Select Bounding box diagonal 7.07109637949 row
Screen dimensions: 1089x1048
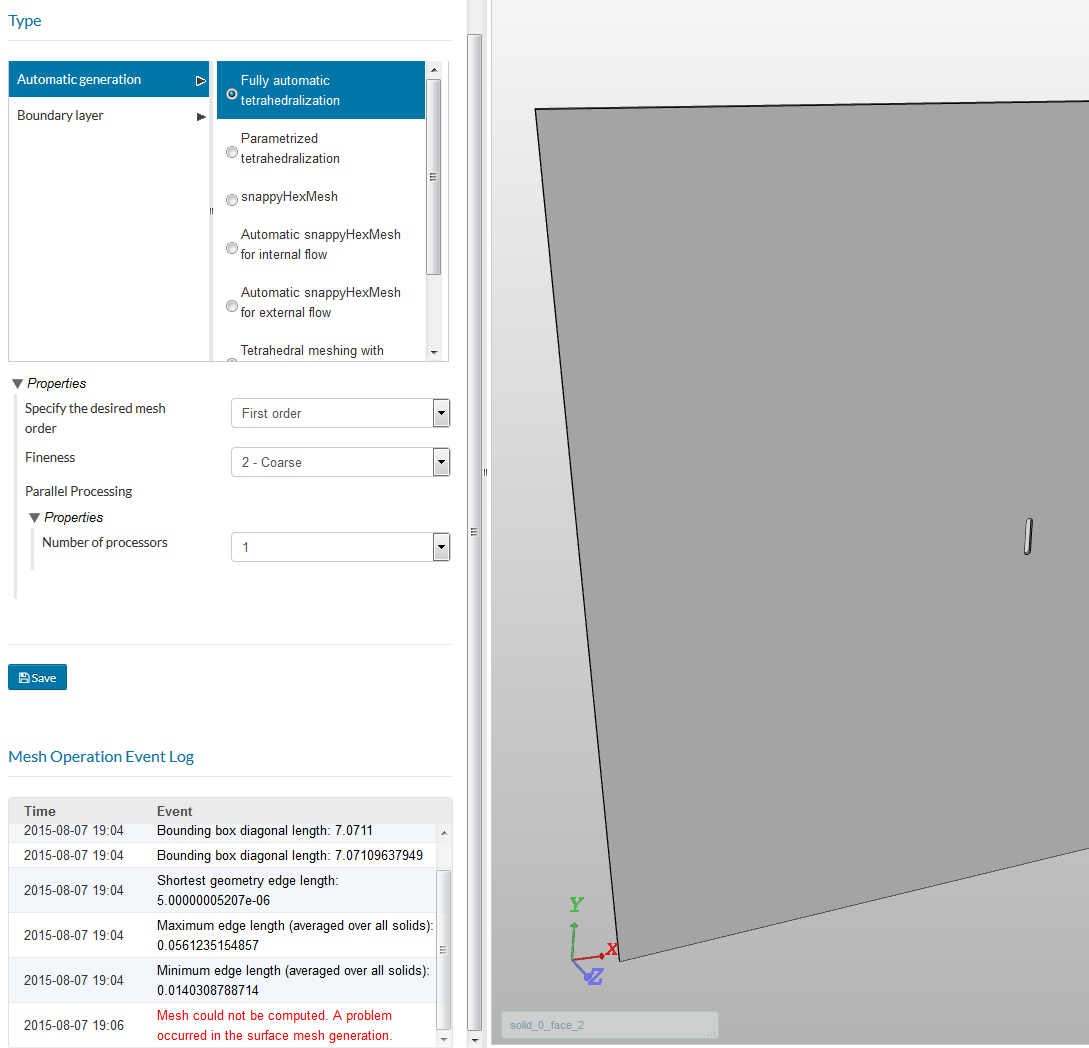click(x=222, y=856)
